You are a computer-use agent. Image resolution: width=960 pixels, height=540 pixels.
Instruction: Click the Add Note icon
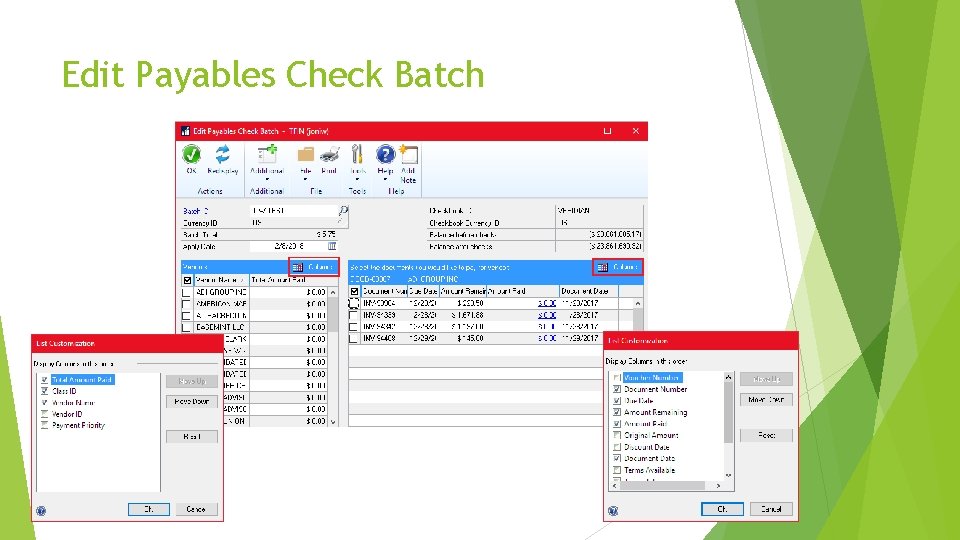(x=408, y=154)
